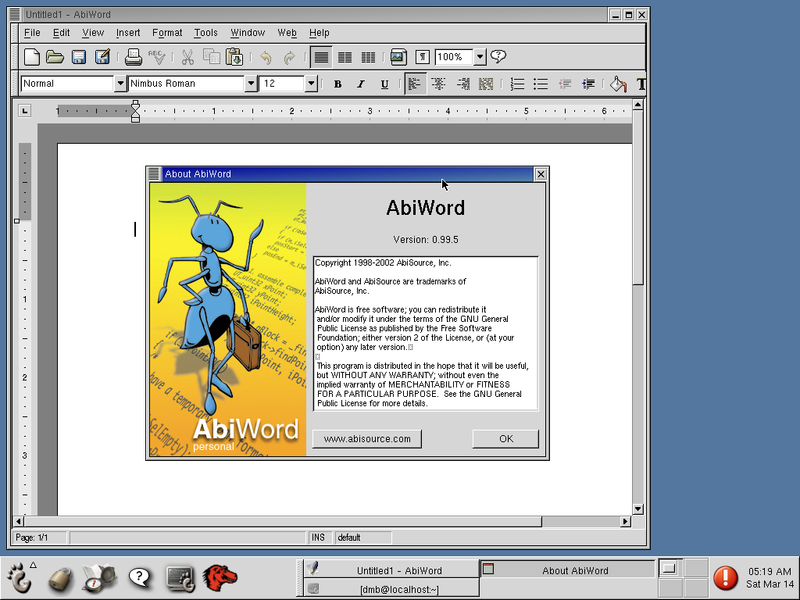This screenshot has width=800, height=600.
Task: Launch the GNOME help question icon
Action: [x=139, y=578]
